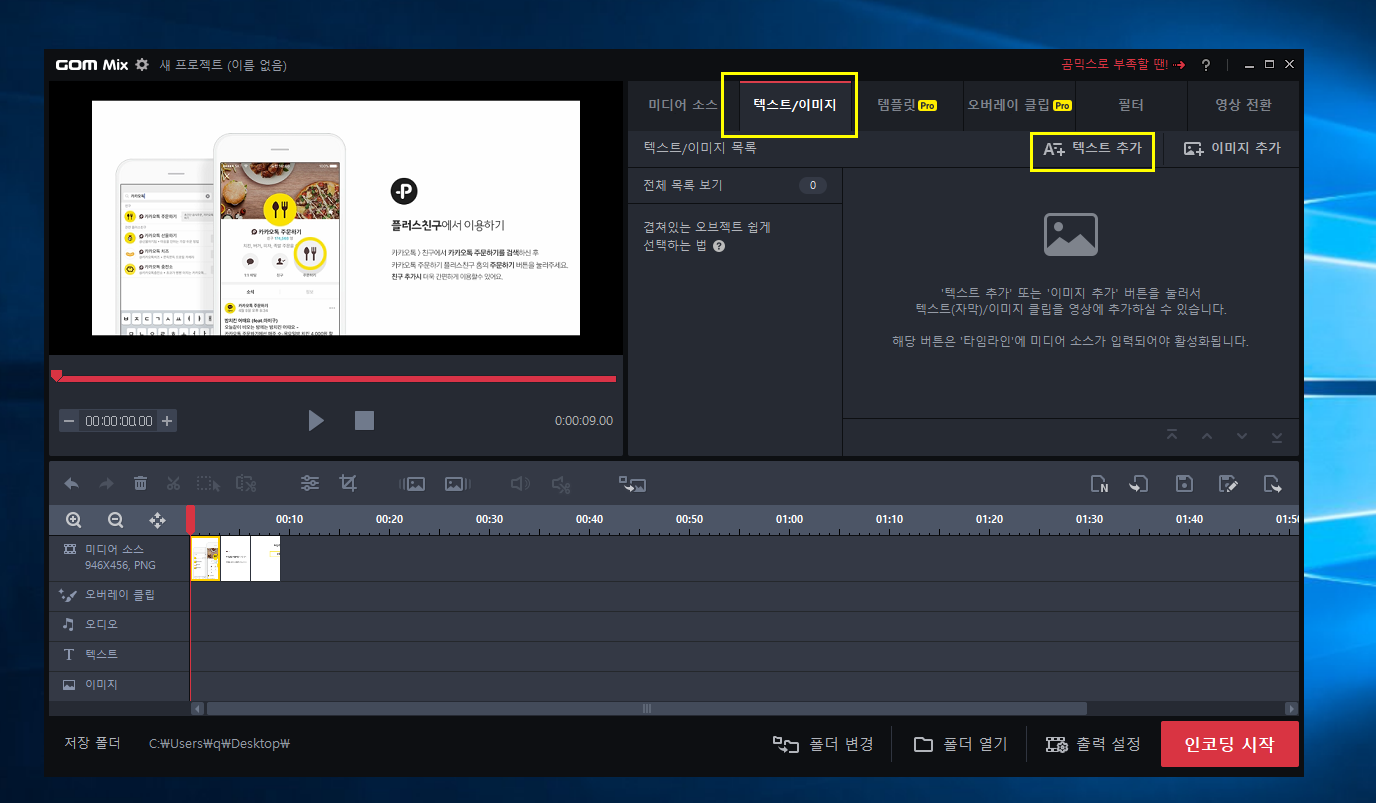Screen dimensions: 1376x803
Task: Move item to top in list
Action: click(1172, 436)
